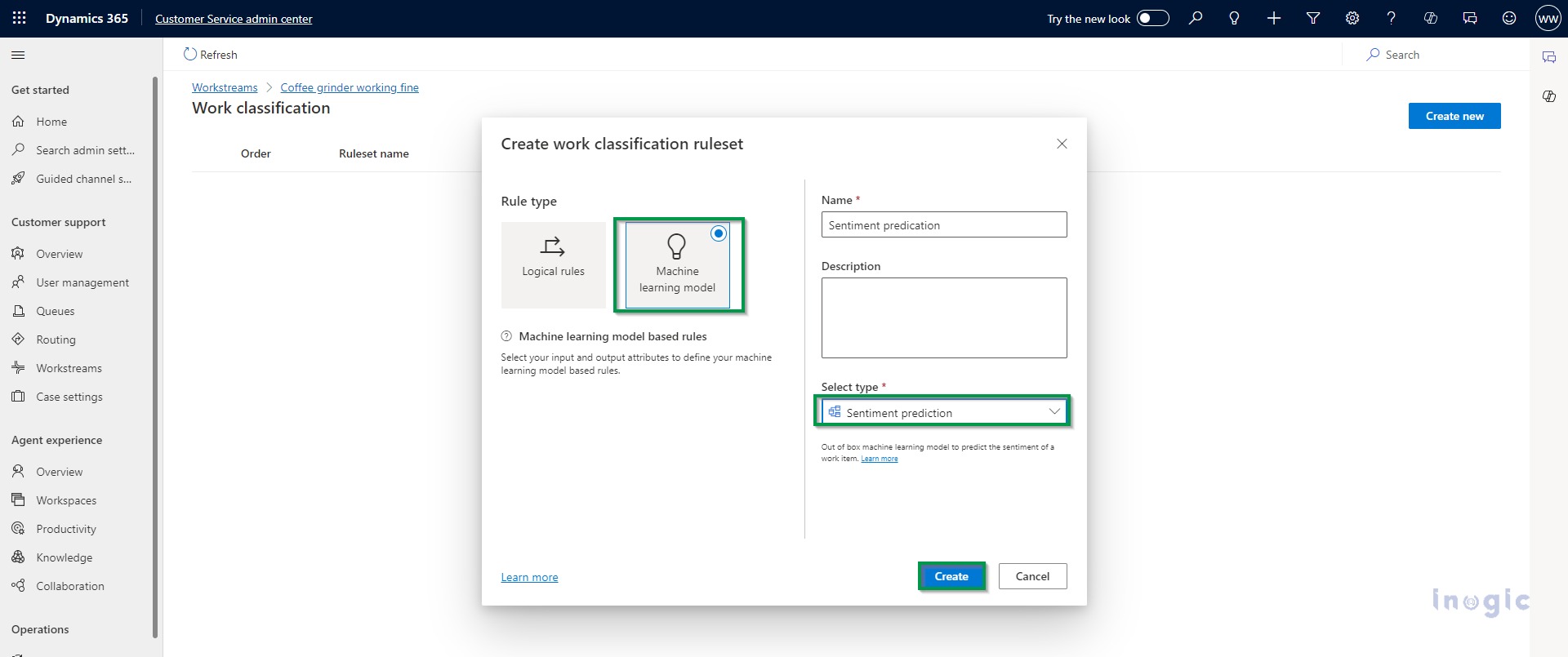Choose the Logical rules rule type

coord(553,265)
